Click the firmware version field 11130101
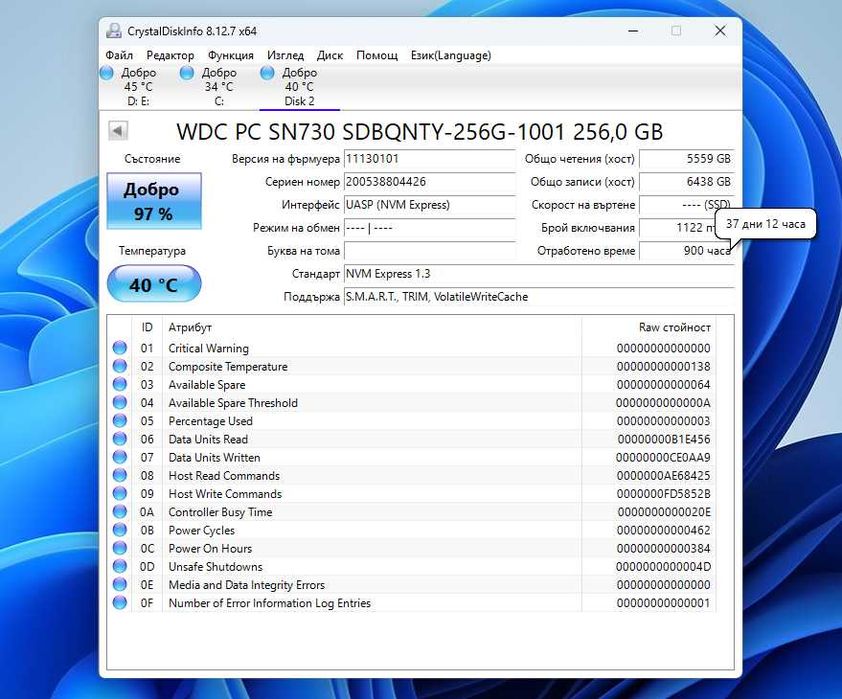Image resolution: width=842 pixels, height=699 pixels. [430, 159]
